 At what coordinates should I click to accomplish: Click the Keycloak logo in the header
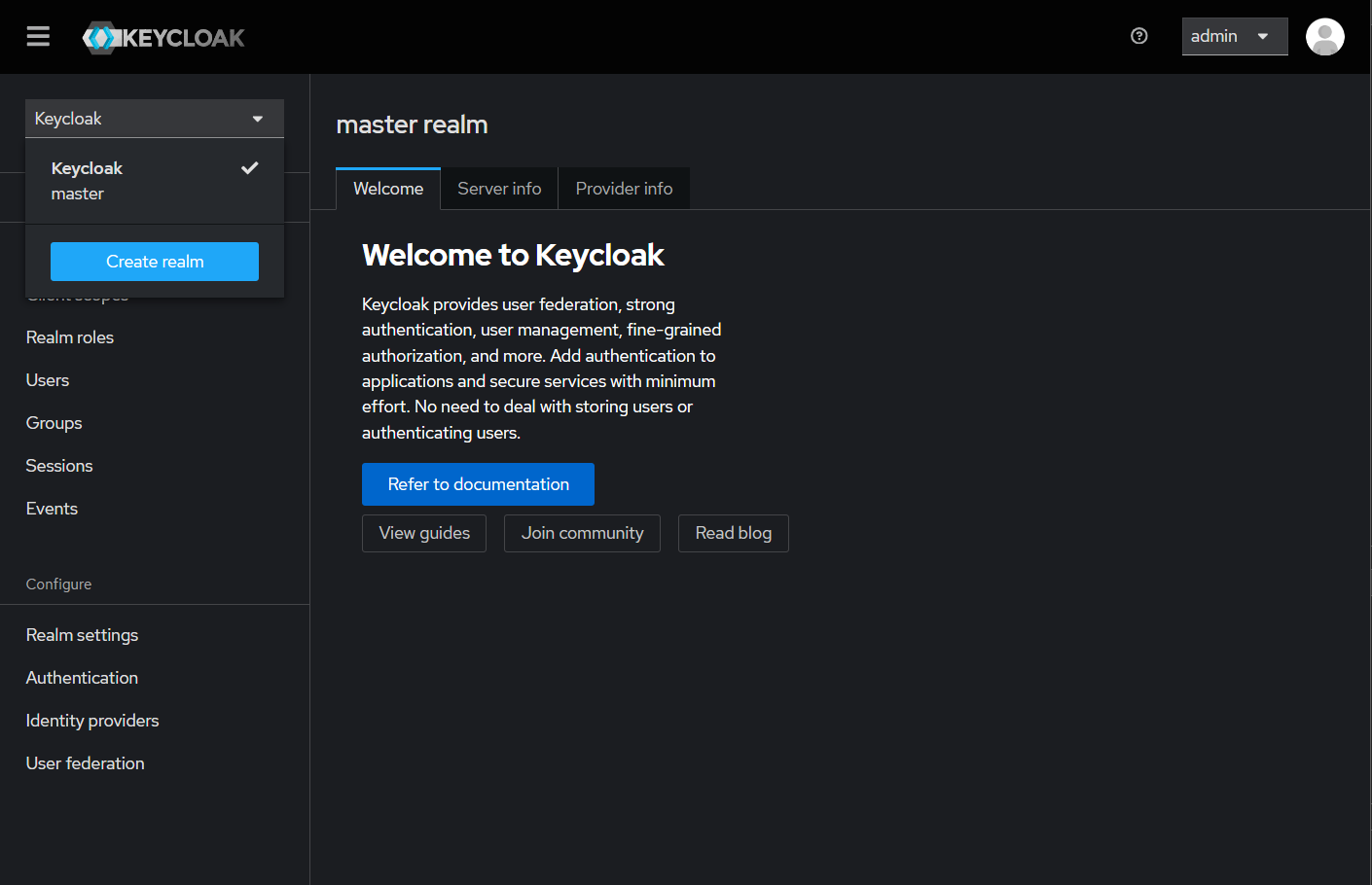[x=162, y=37]
